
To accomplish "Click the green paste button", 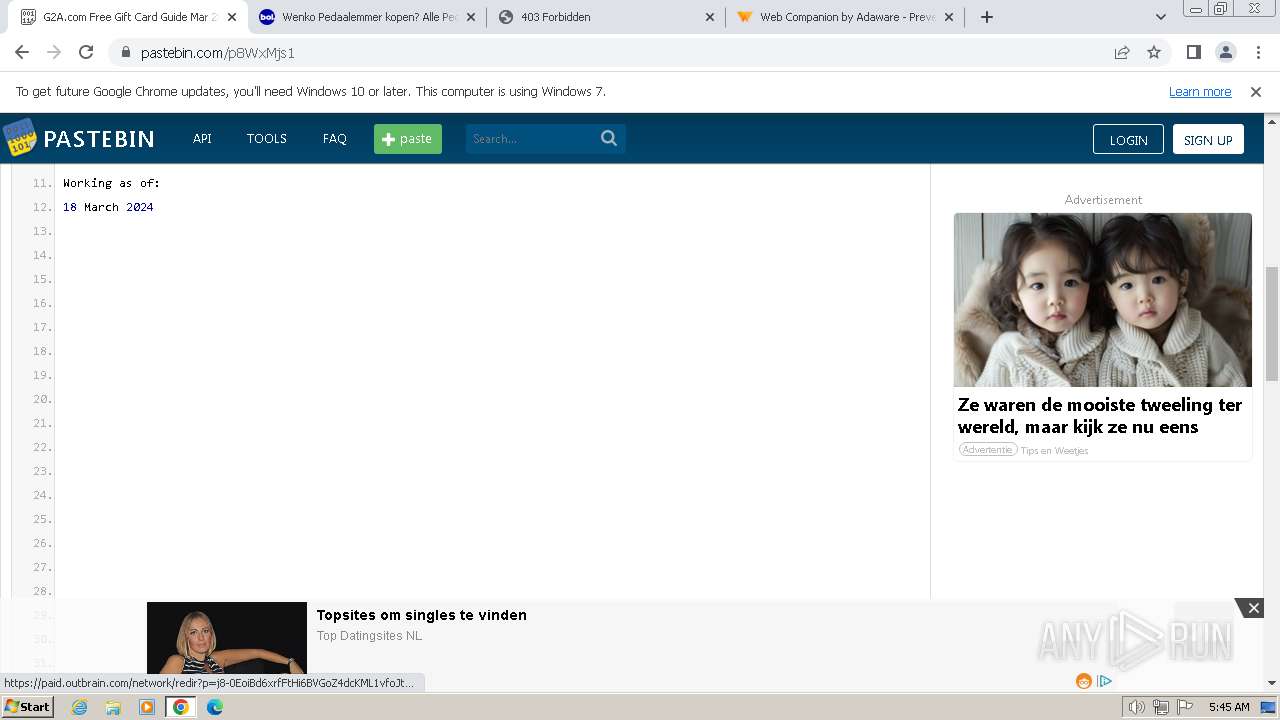I will click(408, 139).
